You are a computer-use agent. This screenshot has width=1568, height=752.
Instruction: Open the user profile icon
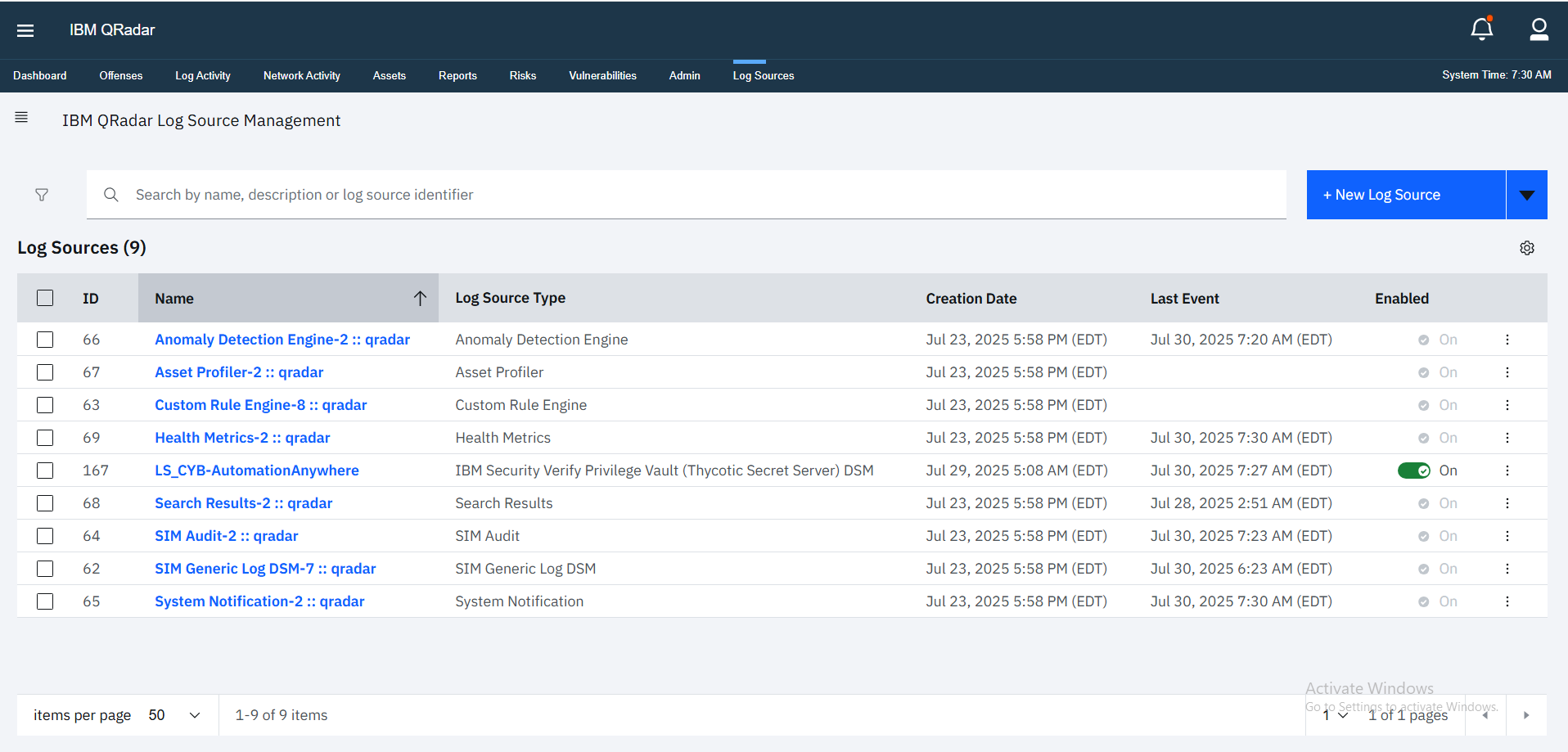click(1539, 29)
